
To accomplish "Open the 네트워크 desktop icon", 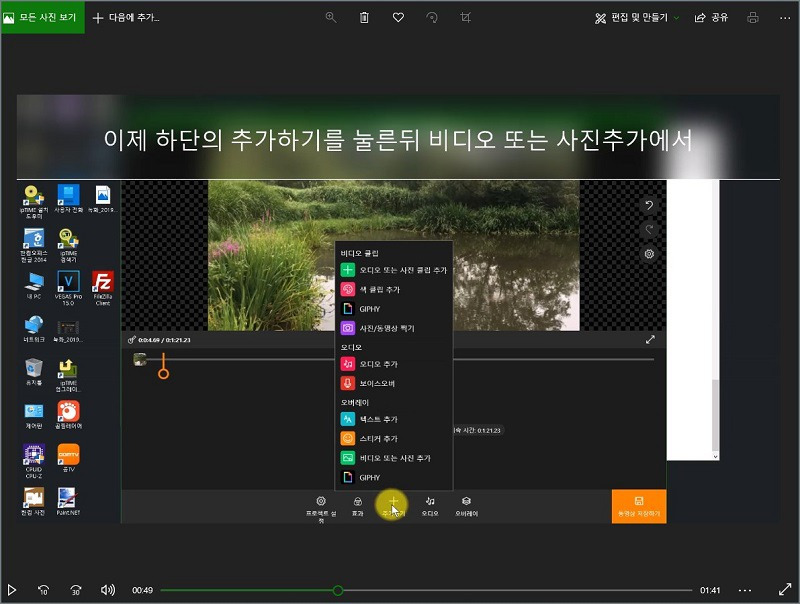I will (34, 329).
